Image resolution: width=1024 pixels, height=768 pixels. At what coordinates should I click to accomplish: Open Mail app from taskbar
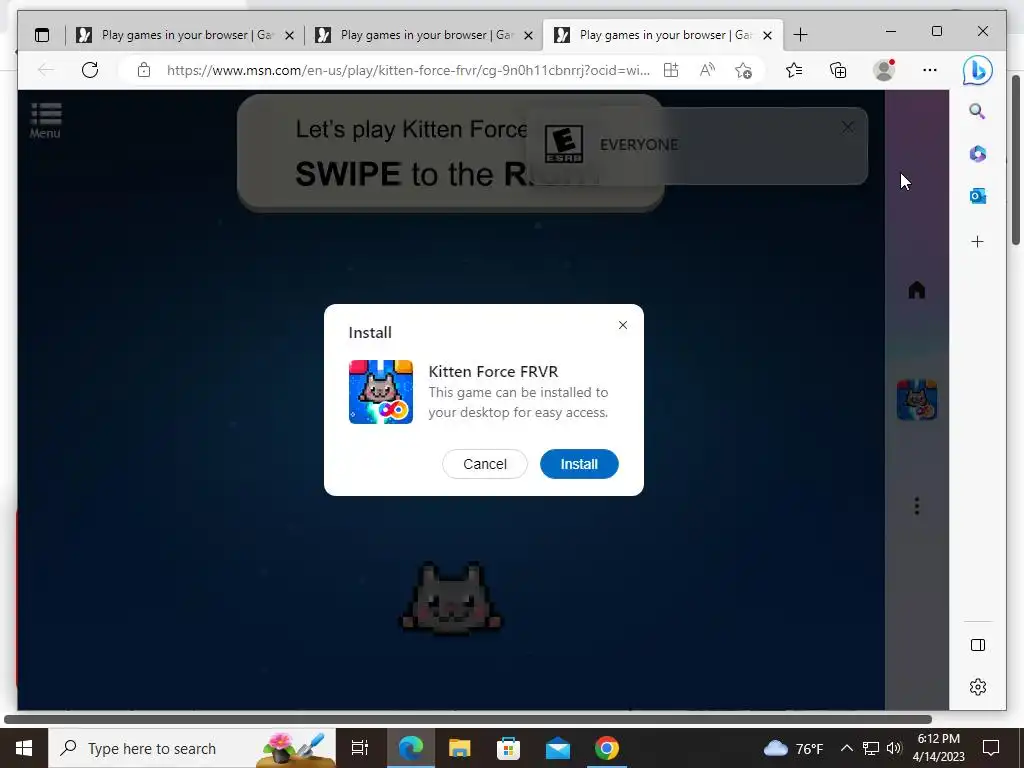[558, 748]
